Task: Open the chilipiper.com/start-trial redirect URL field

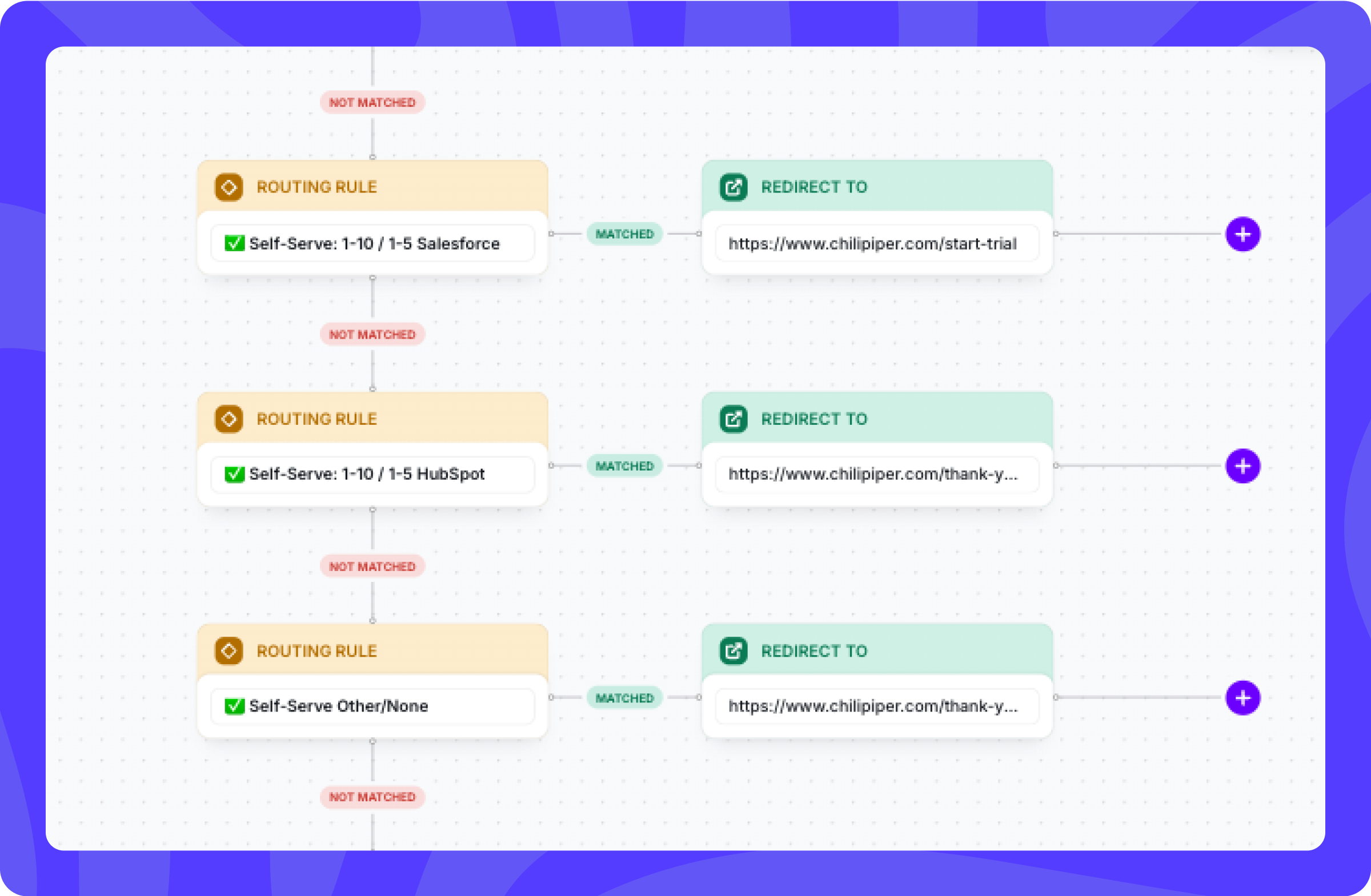Action: (877, 243)
